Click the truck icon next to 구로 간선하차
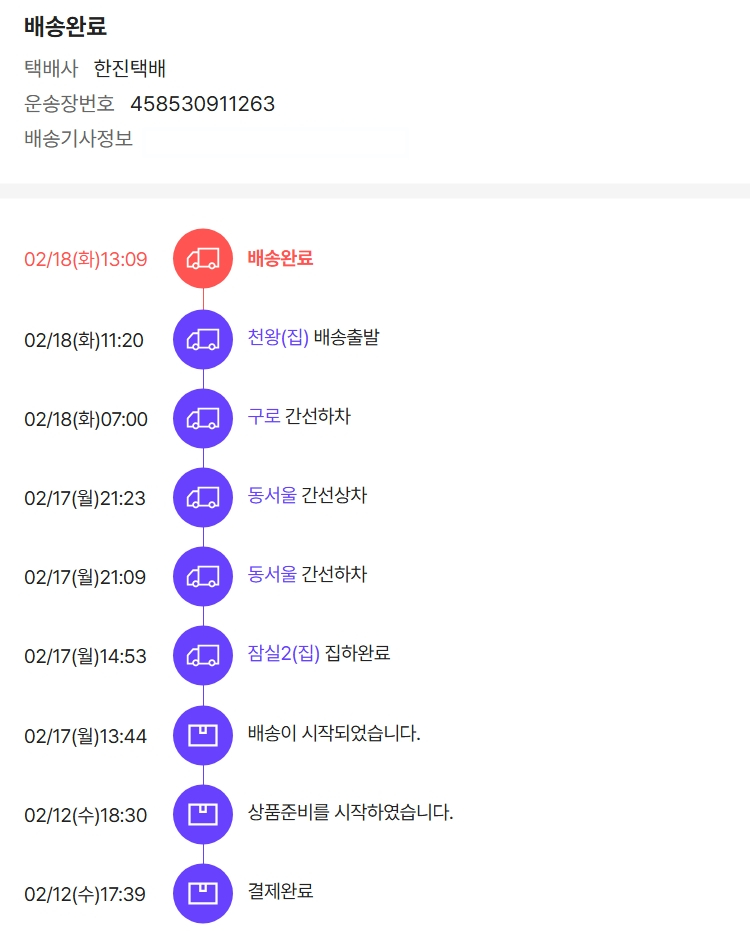The width and height of the screenshot is (750, 931). [x=203, y=418]
